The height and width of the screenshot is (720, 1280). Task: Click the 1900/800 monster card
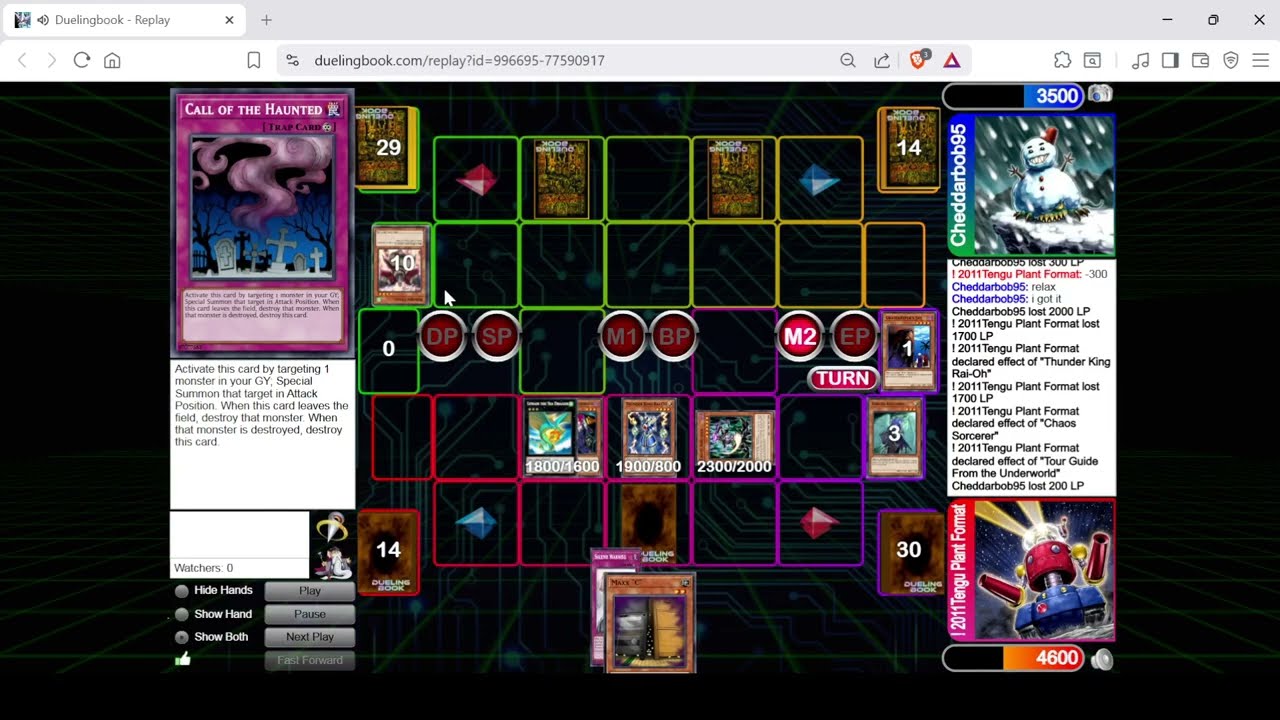[x=649, y=437]
